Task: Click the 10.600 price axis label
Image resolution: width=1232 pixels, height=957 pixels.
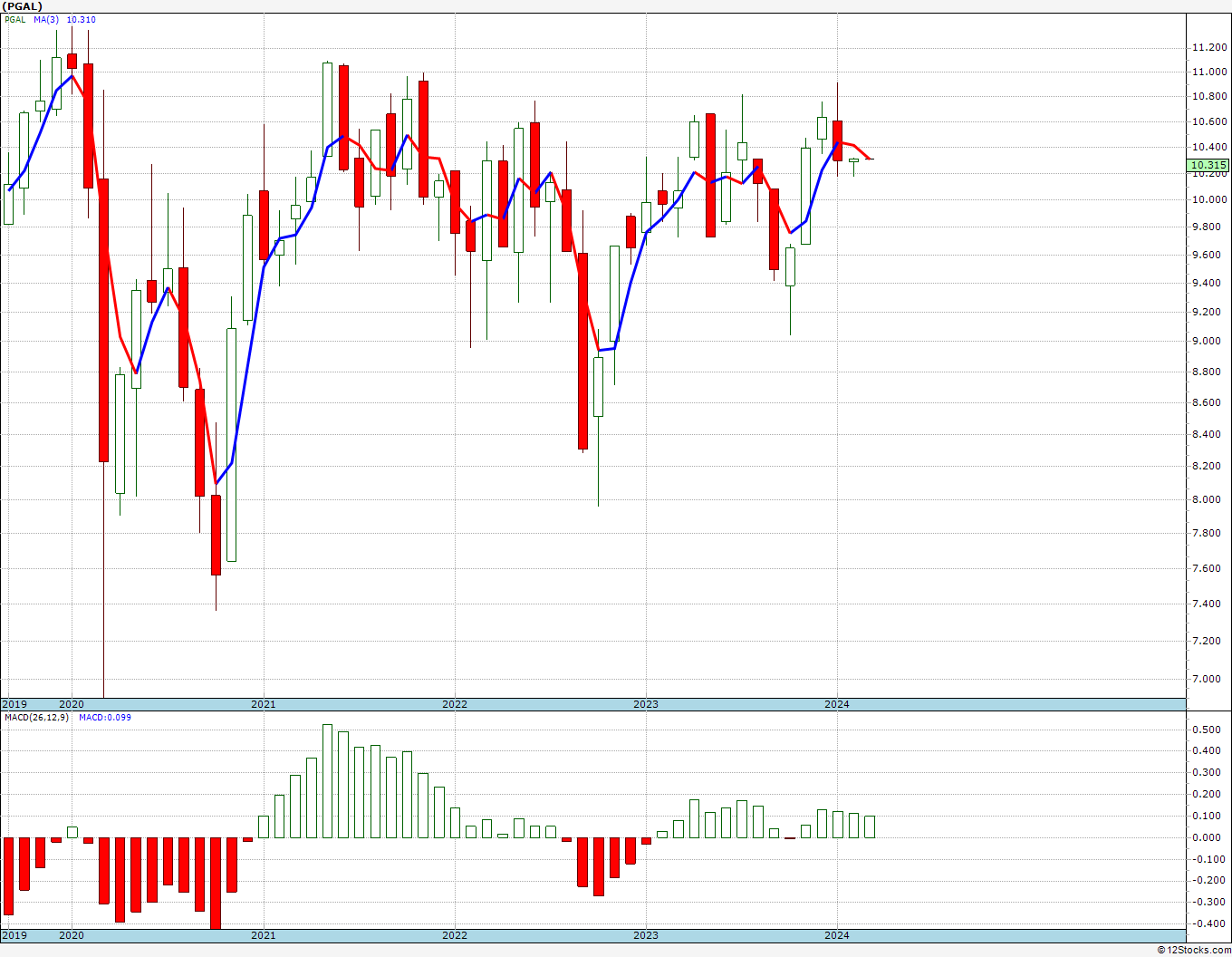Action: (x=1210, y=121)
